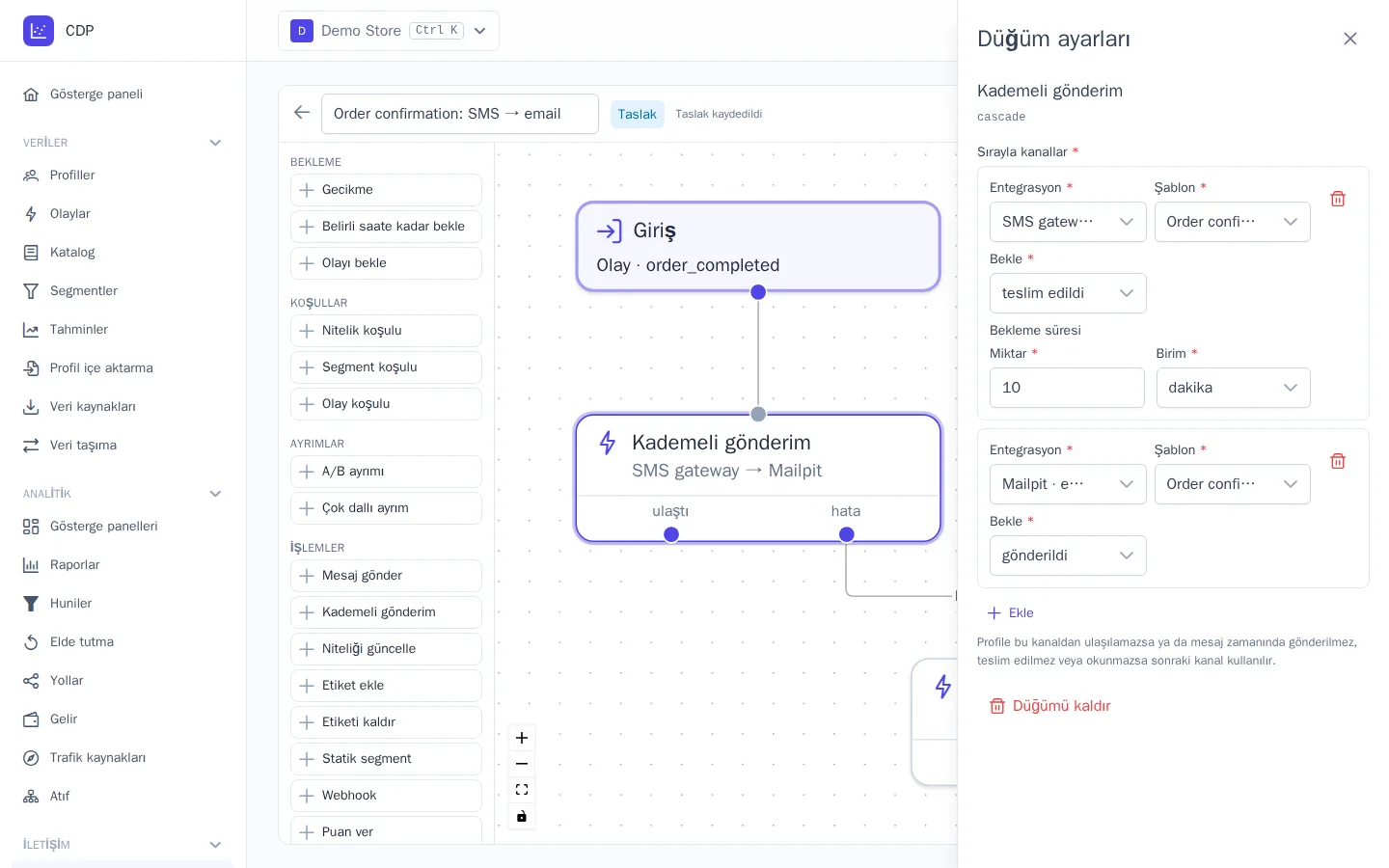Toggle canvas interactivity lock
The image size is (1389, 868).
coord(522,817)
